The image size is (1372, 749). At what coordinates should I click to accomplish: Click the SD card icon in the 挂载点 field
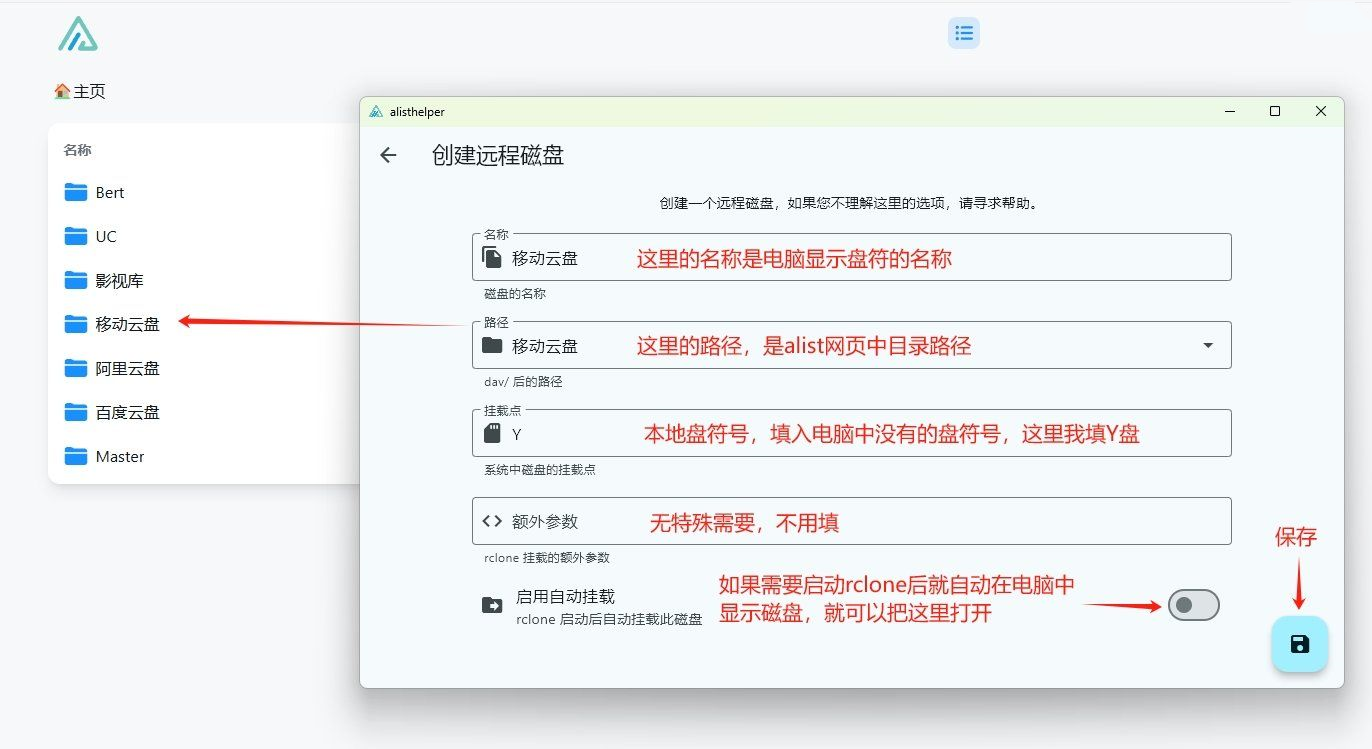coord(492,434)
